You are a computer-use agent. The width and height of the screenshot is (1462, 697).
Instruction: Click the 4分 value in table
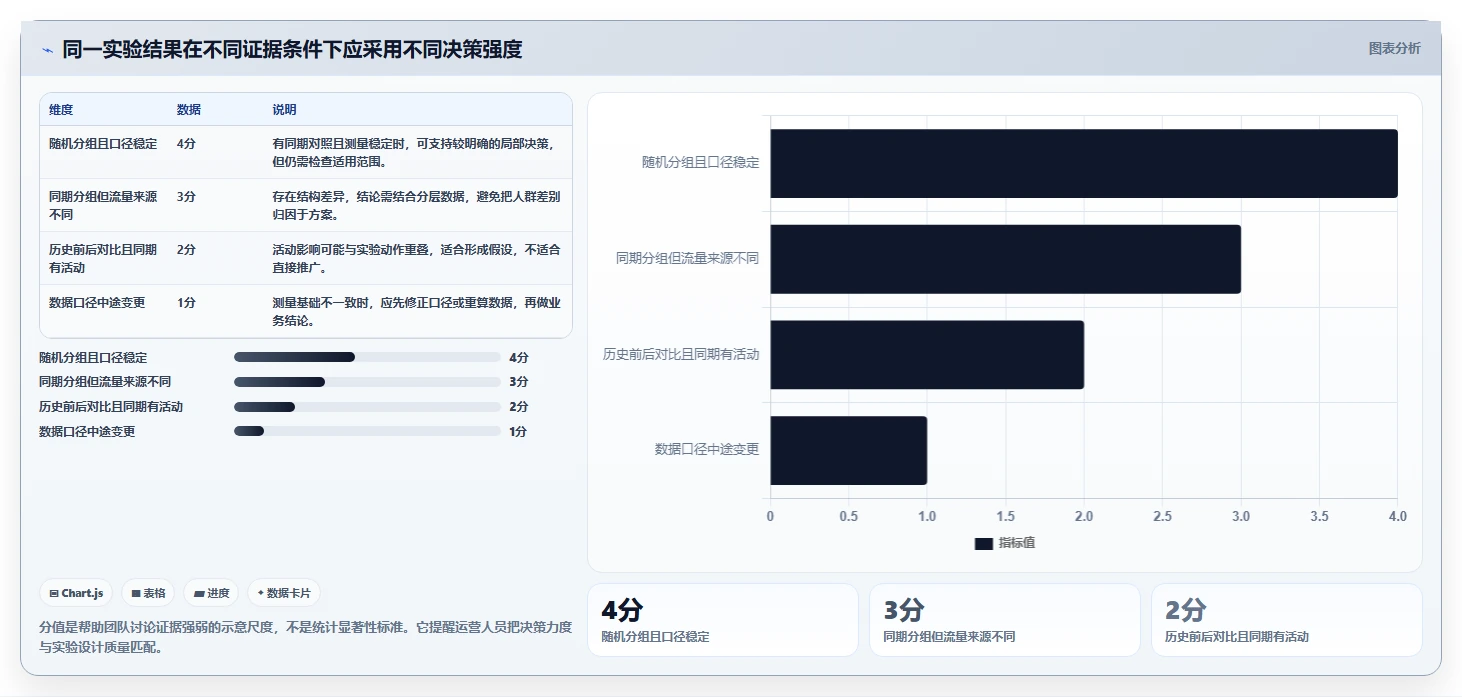(186, 144)
